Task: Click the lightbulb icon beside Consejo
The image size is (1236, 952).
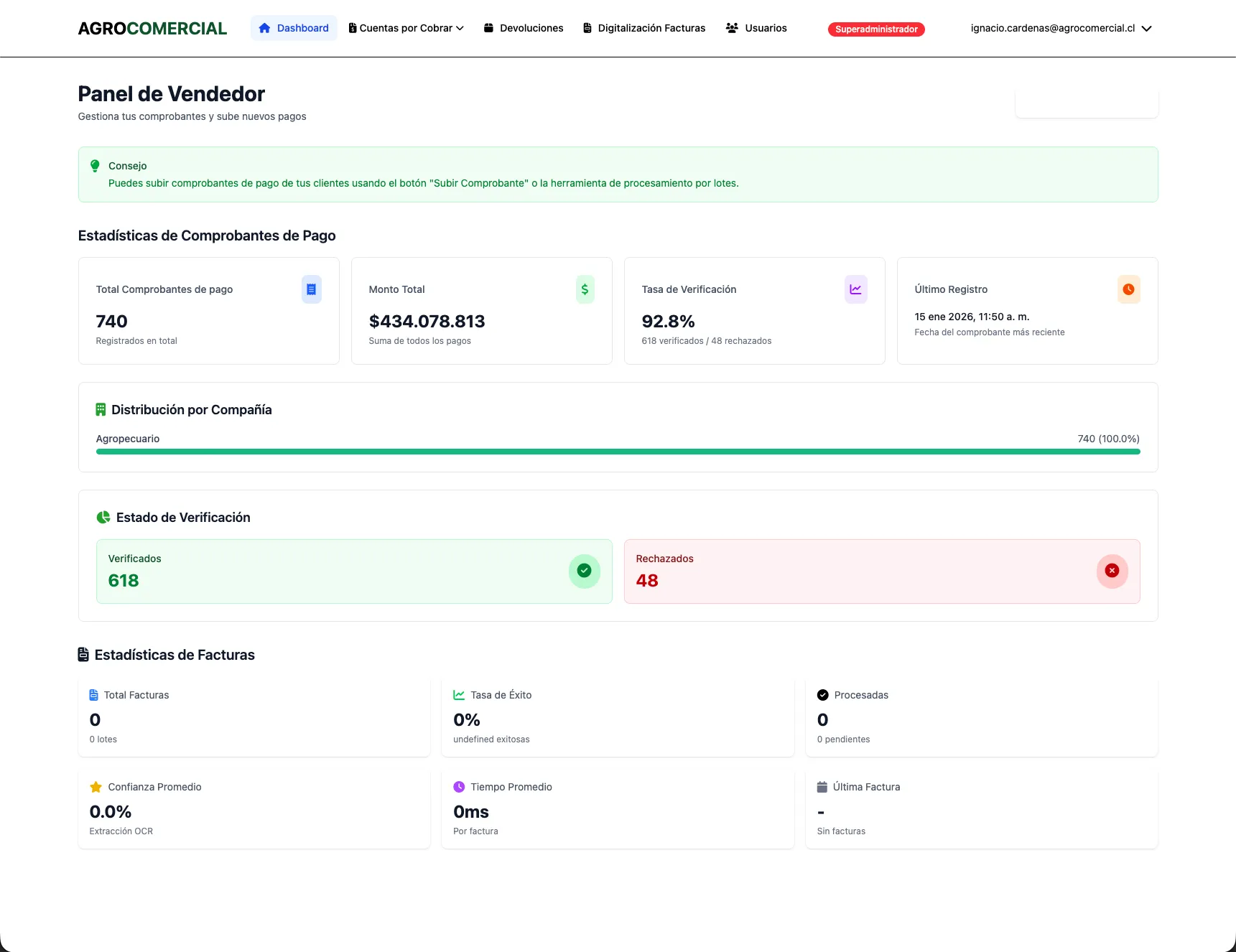Action: (95, 166)
